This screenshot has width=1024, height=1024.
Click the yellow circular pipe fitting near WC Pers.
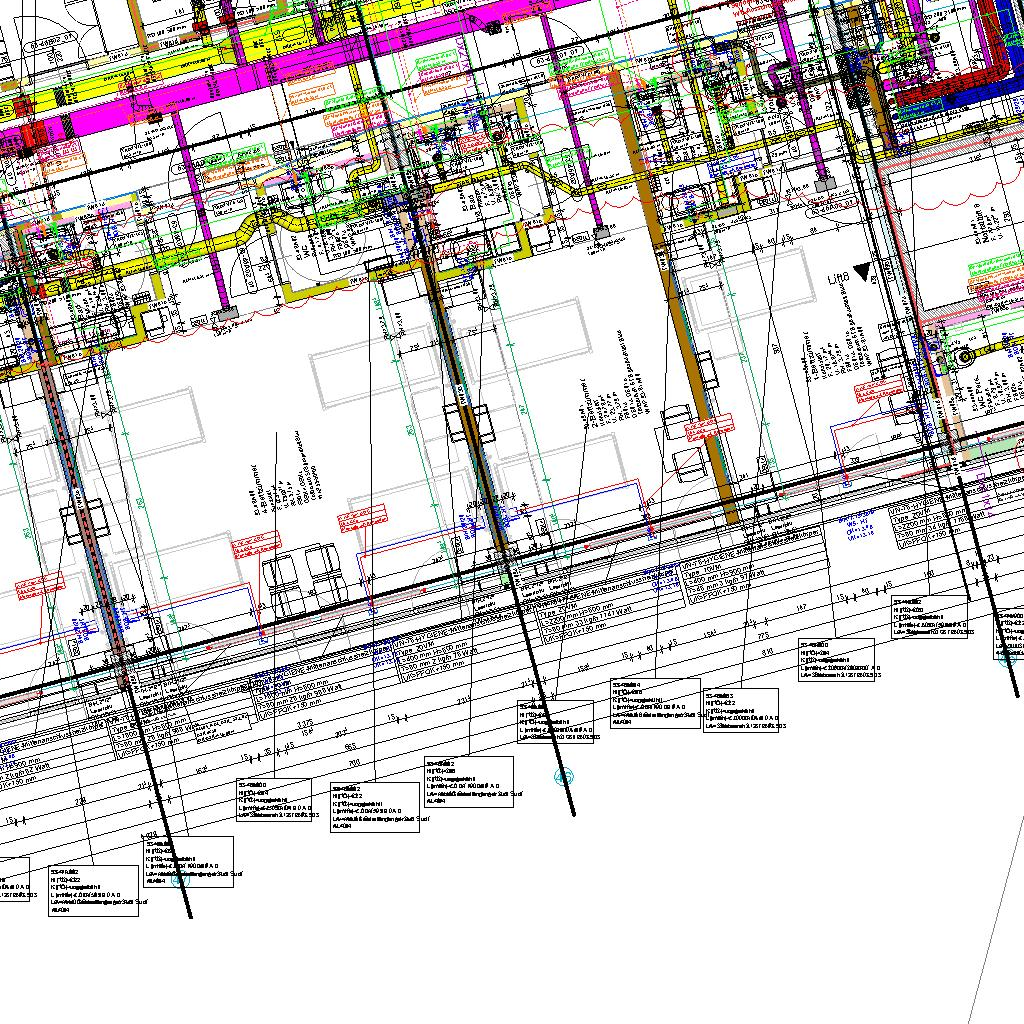965,356
